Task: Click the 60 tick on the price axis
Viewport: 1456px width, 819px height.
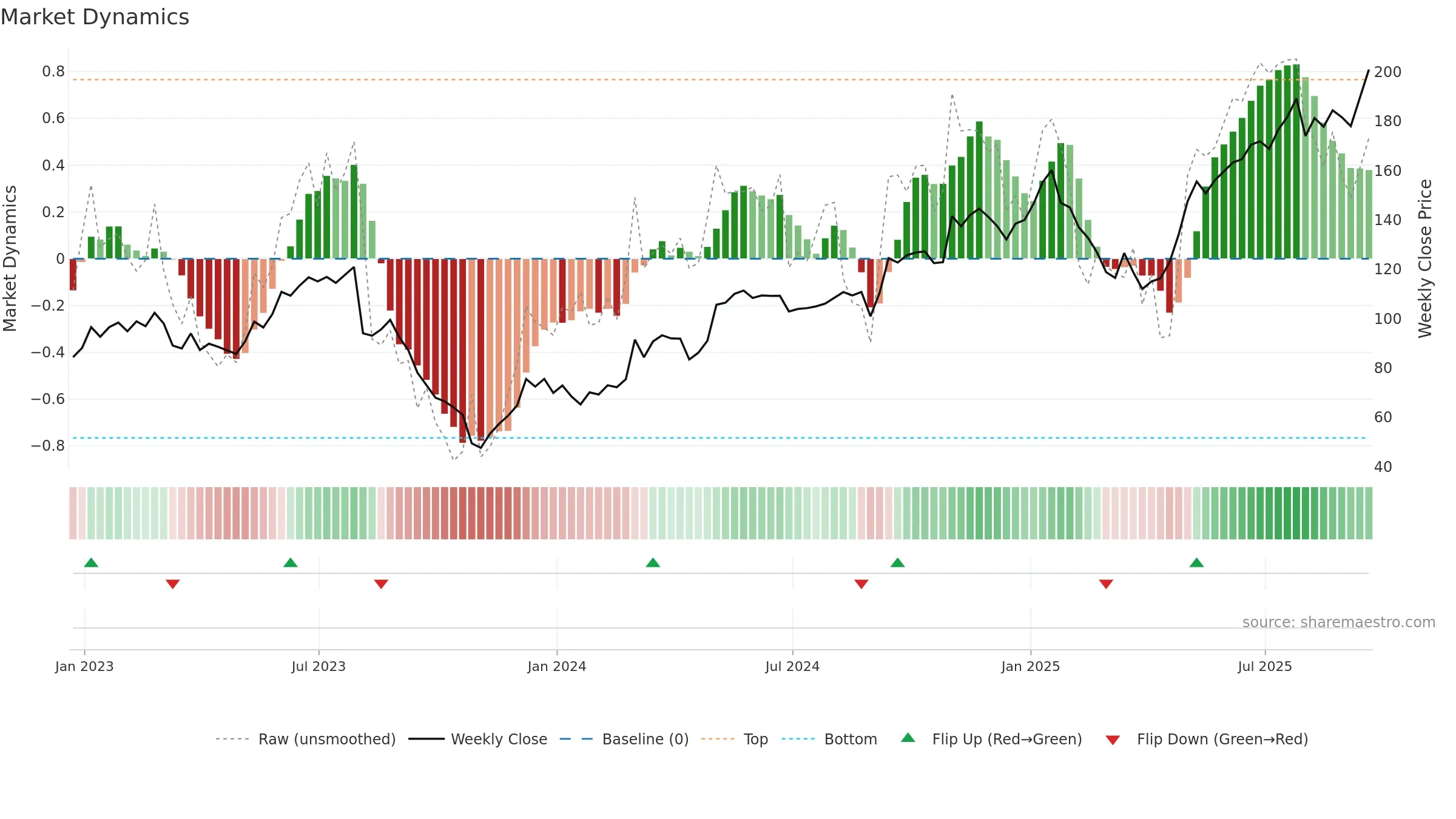Action: pyautogui.click(x=1383, y=417)
